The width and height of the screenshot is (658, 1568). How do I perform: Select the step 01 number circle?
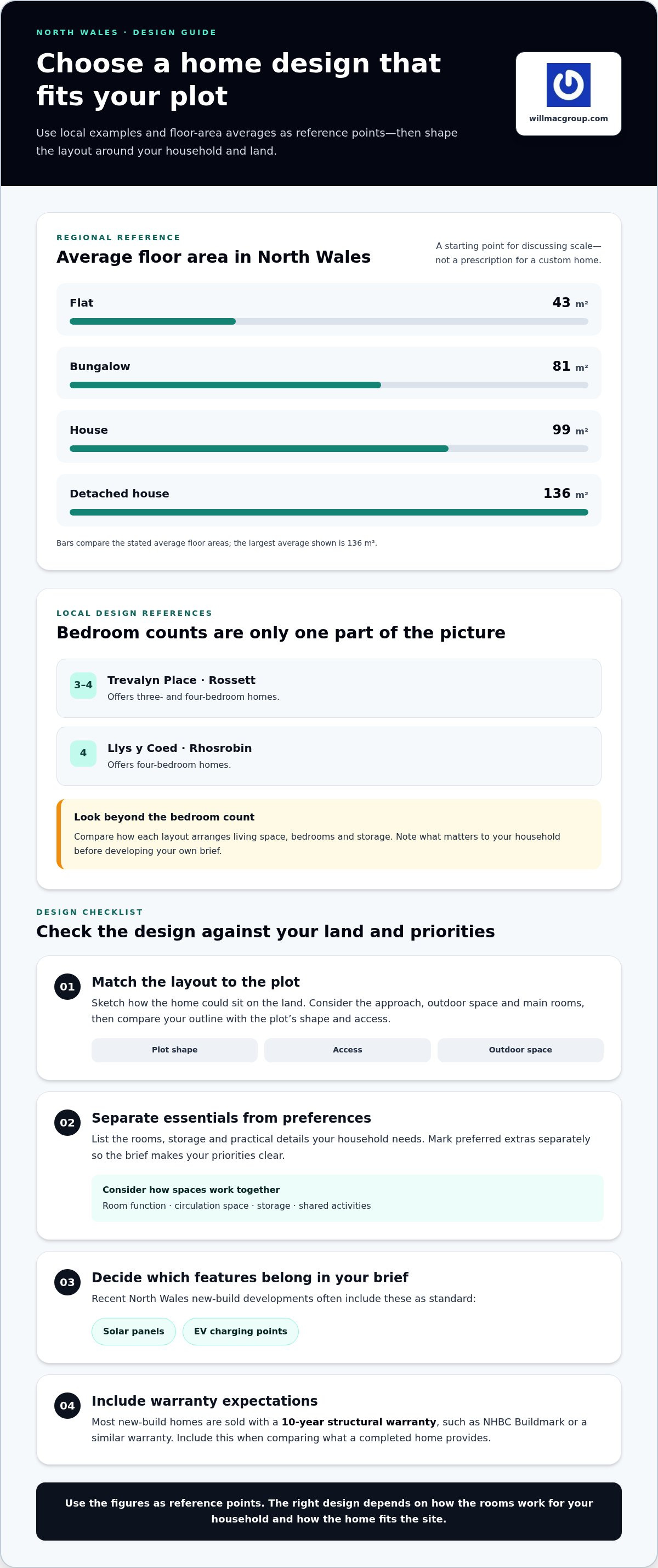coord(67,987)
